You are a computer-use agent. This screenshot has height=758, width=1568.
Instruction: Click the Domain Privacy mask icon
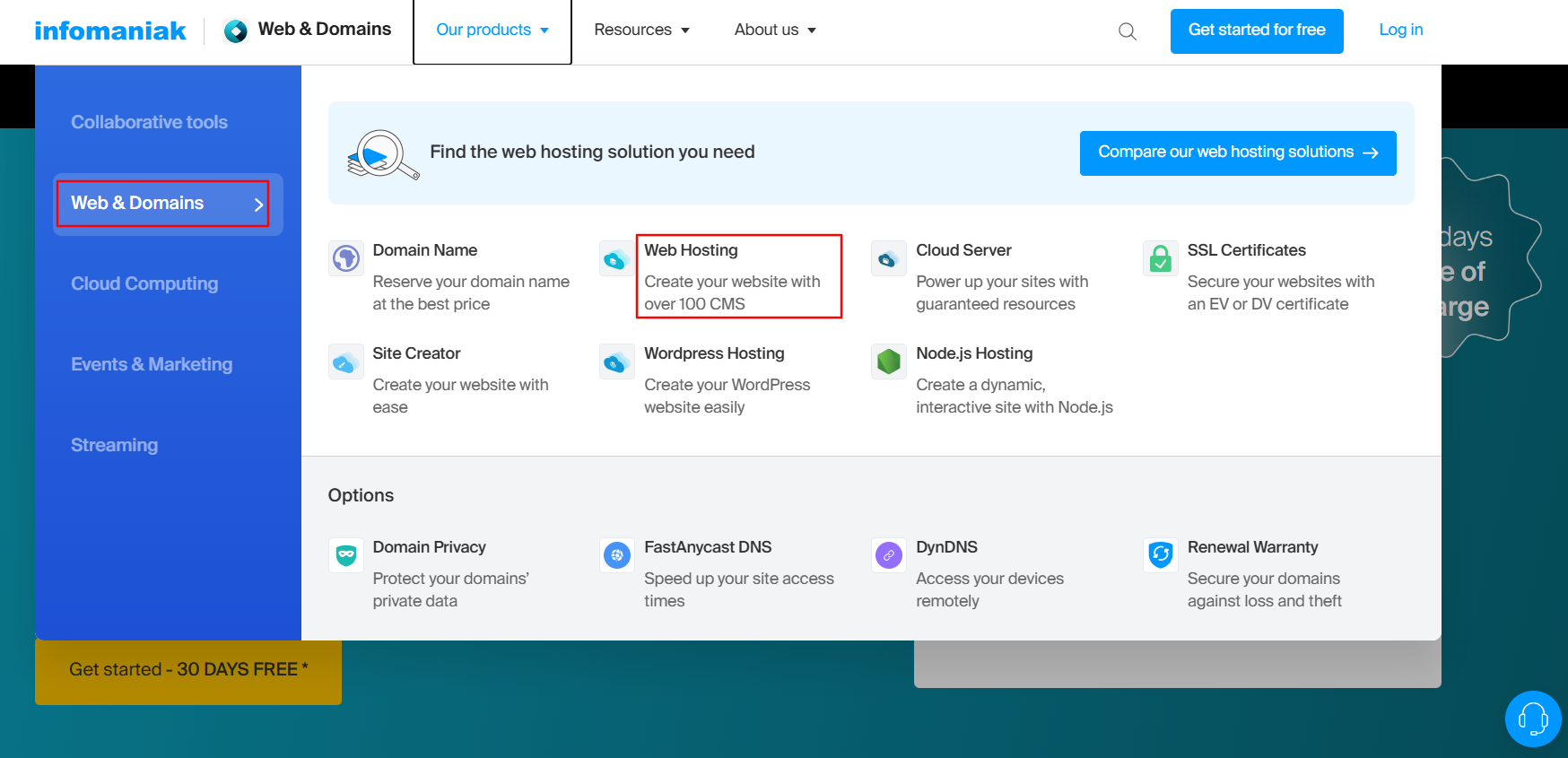click(346, 555)
